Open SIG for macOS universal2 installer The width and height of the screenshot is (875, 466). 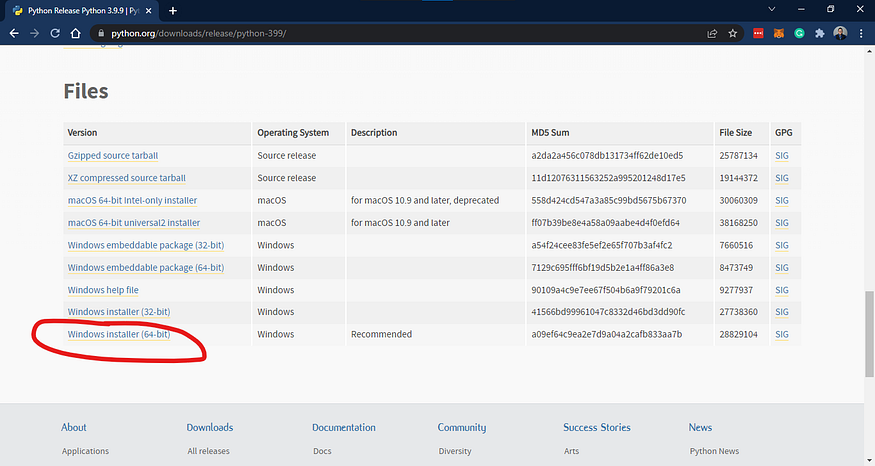[x=782, y=223]
